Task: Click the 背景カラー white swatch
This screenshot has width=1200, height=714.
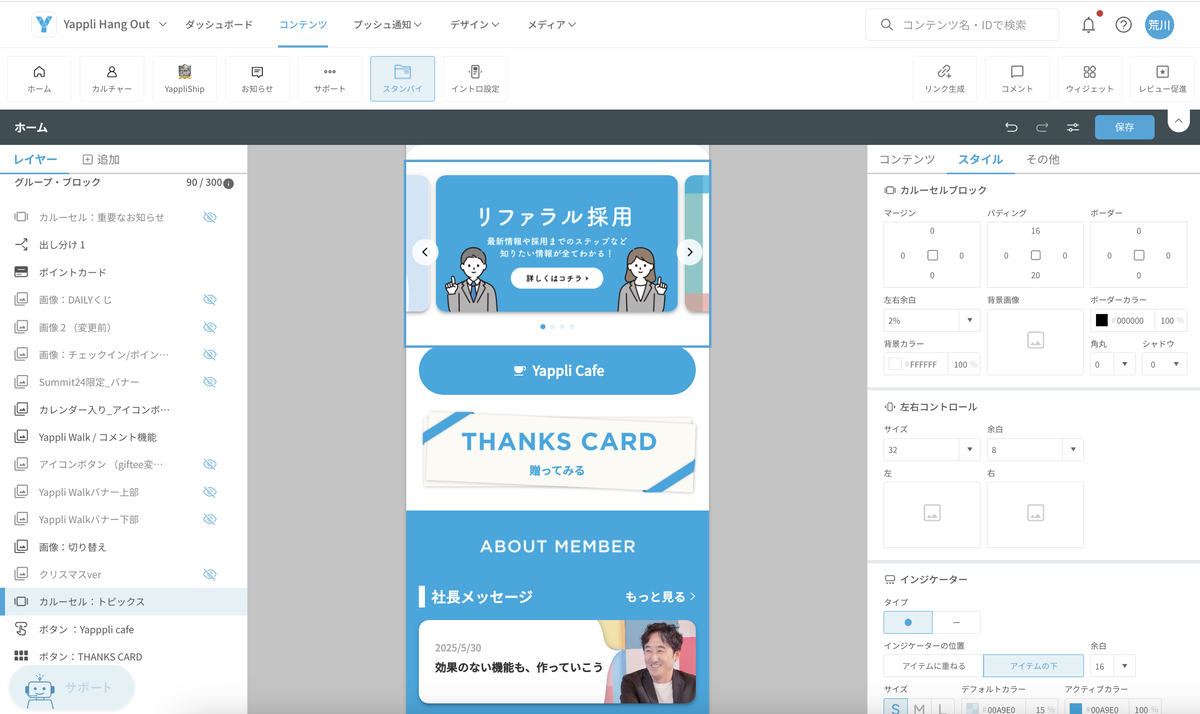Action: click(x=895, y=364)
